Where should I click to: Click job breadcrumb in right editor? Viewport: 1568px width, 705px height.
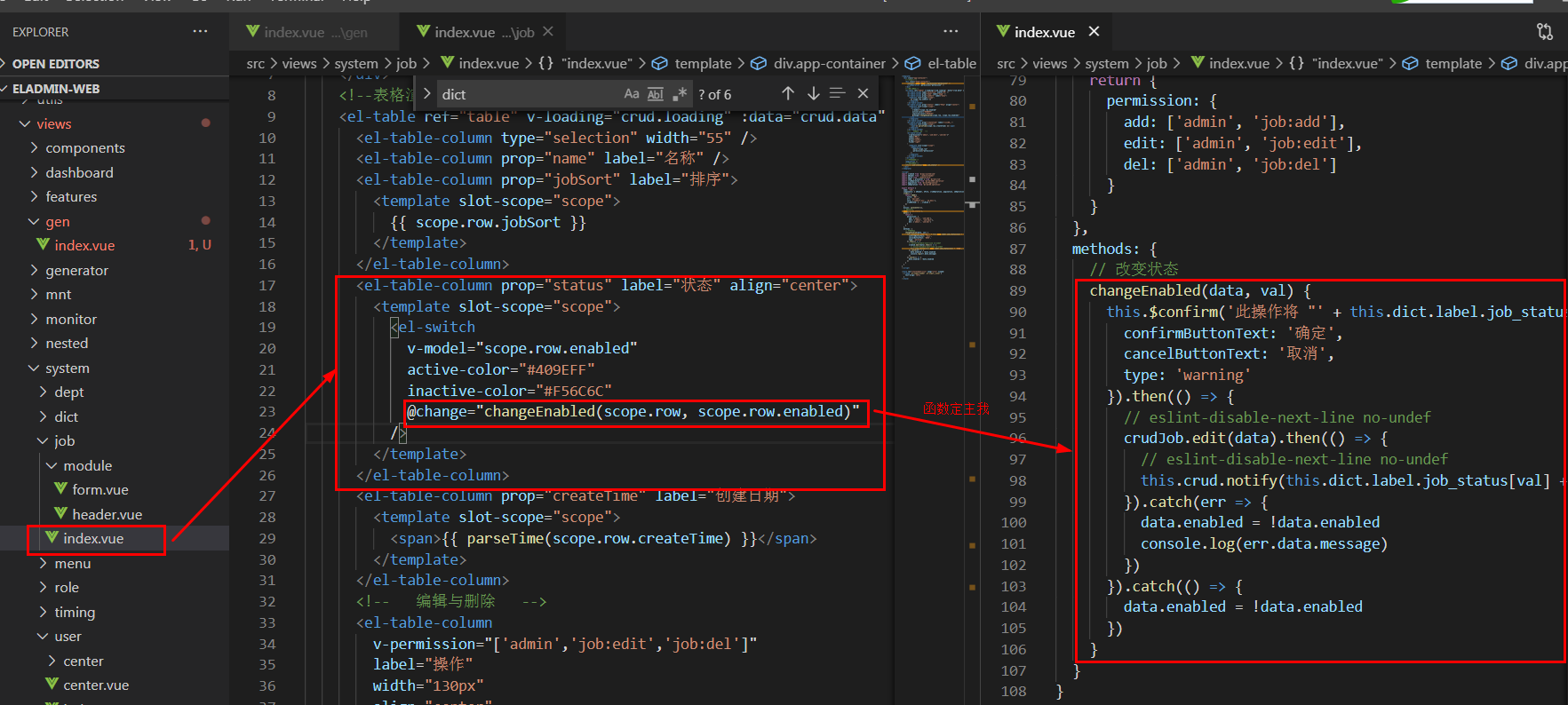point(1157,63)
